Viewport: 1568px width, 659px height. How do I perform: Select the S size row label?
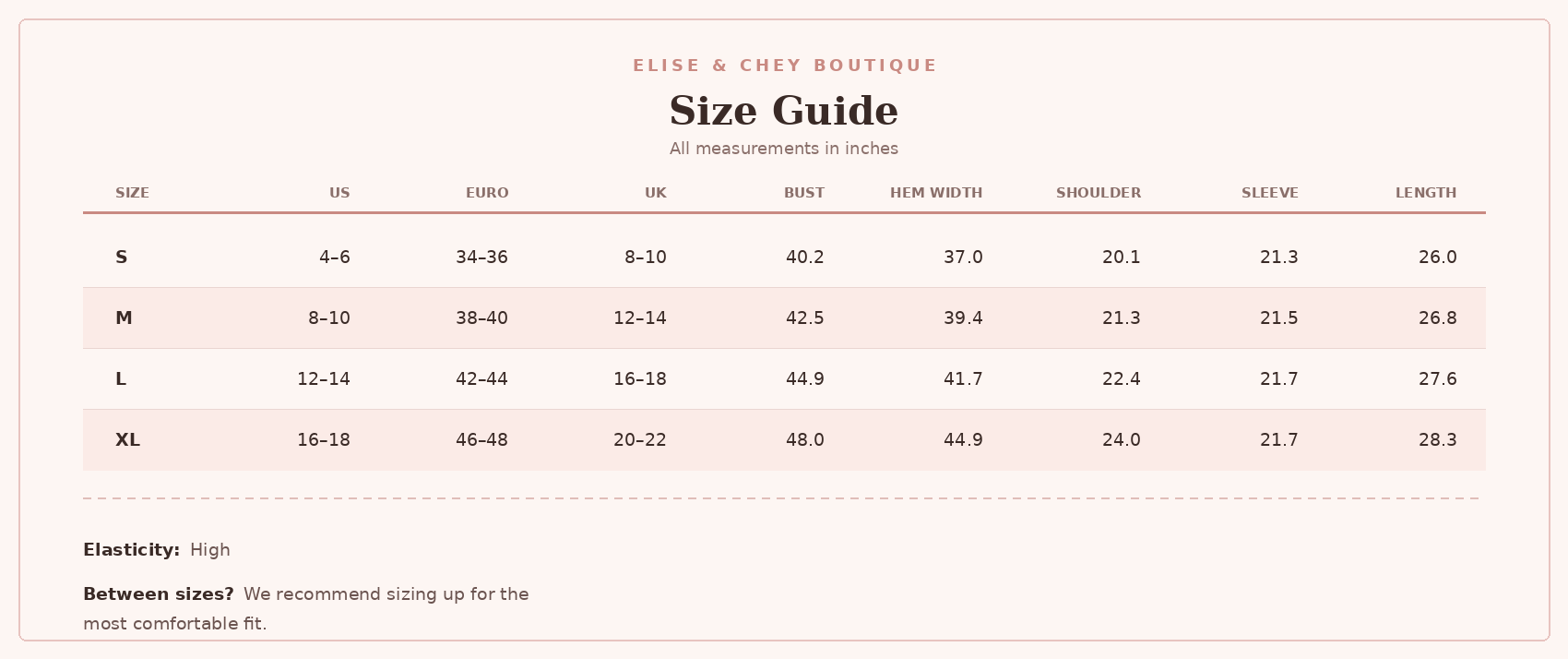point(122,258)
